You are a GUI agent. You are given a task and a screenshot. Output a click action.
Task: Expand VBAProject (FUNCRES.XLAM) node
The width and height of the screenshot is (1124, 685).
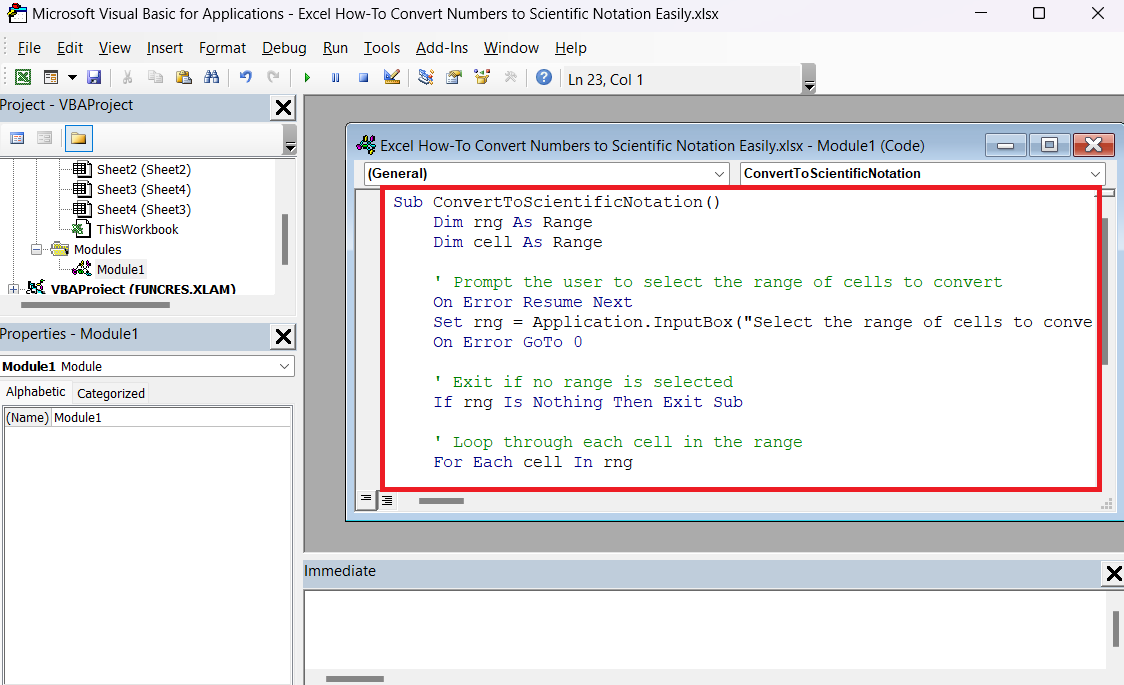(x=13, y=289)
